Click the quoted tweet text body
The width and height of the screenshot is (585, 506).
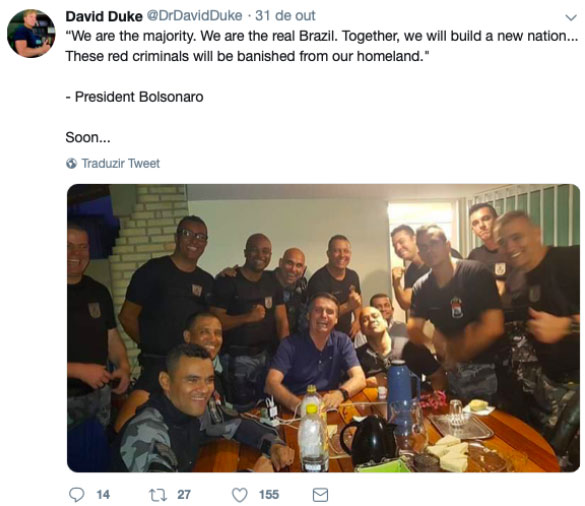(x=322, y=46)
